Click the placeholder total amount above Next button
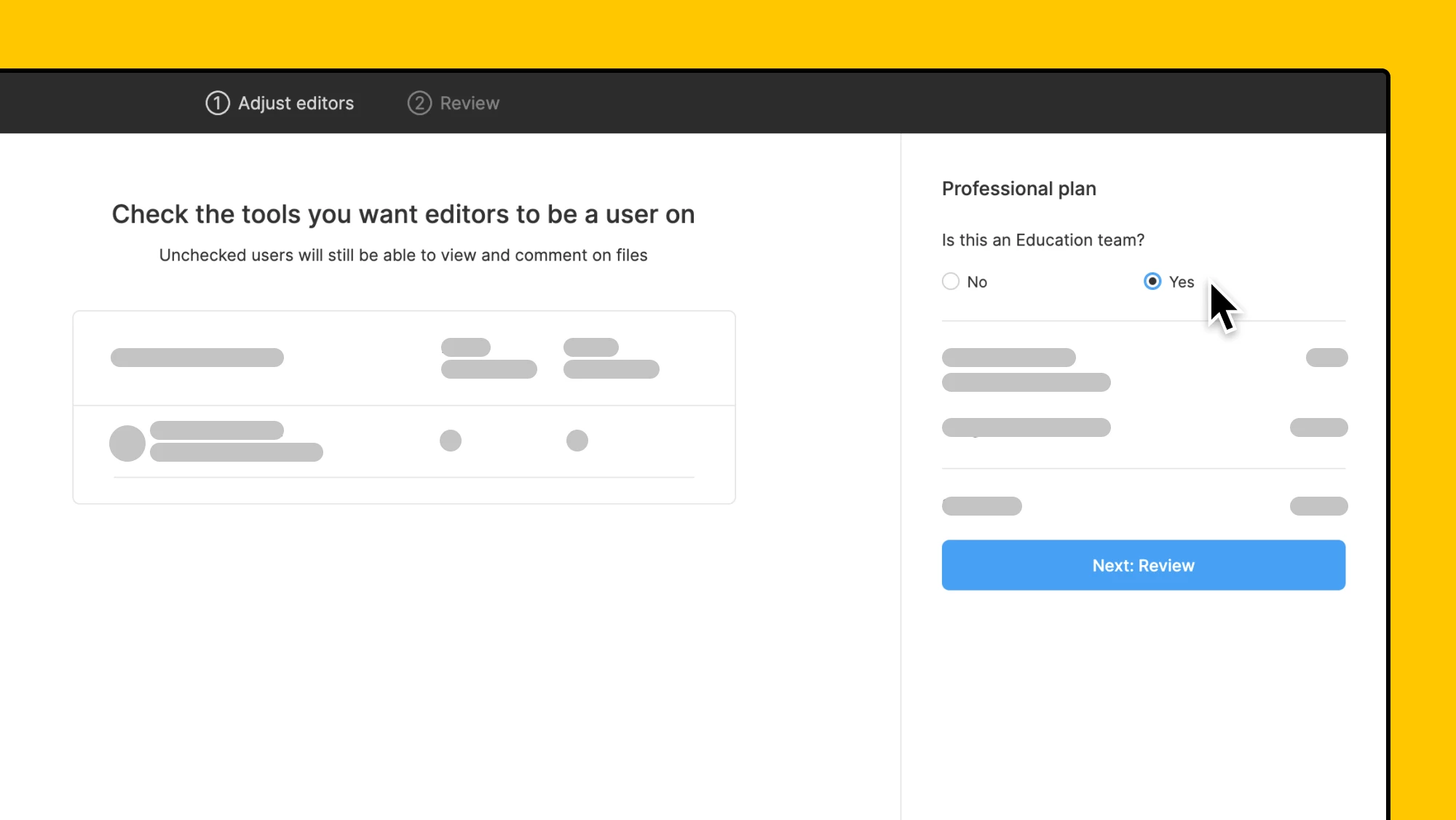Screen dimensions: 1456x820 pos(1318,505)
